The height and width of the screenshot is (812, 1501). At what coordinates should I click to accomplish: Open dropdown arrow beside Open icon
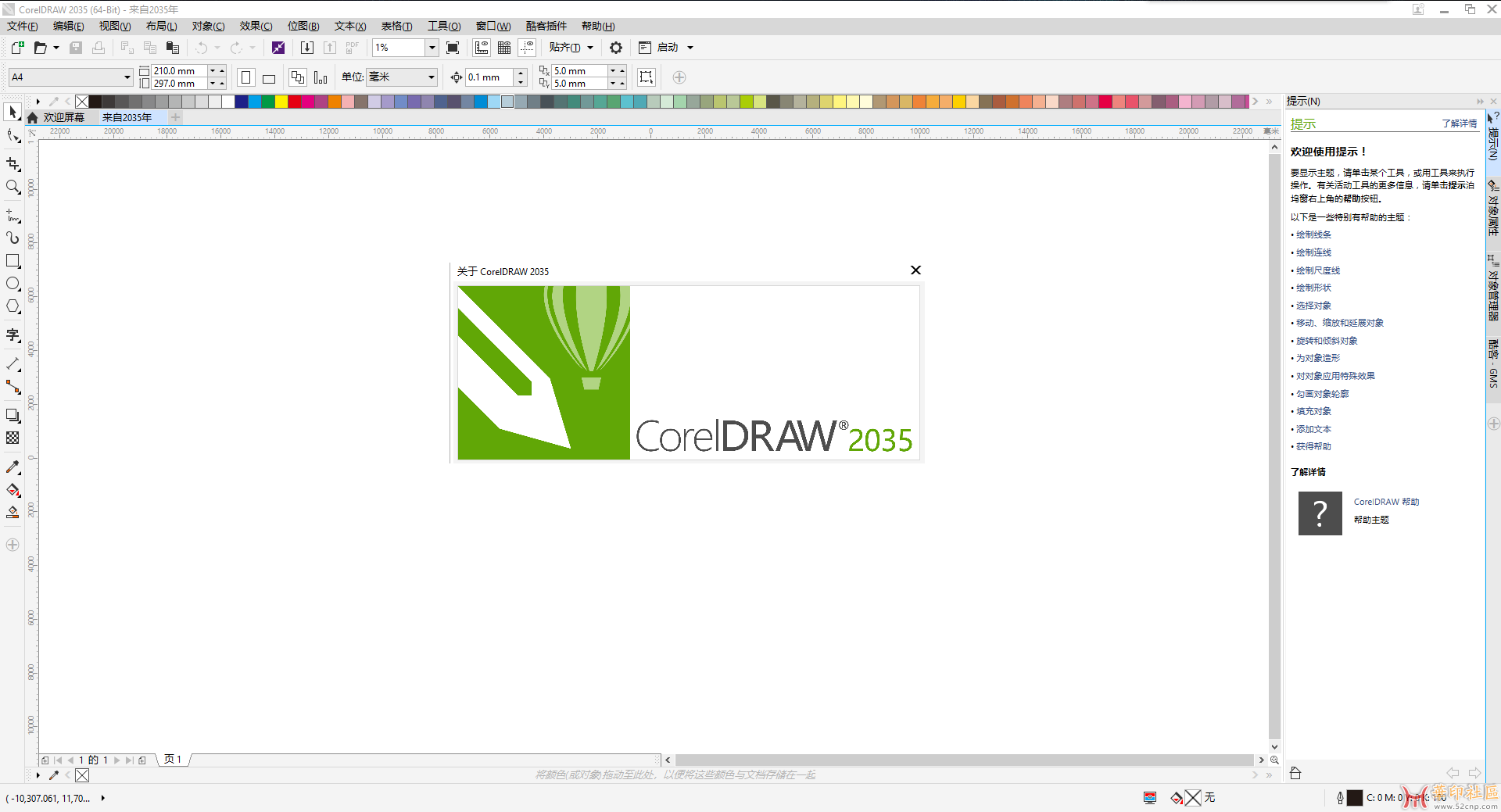56,48
